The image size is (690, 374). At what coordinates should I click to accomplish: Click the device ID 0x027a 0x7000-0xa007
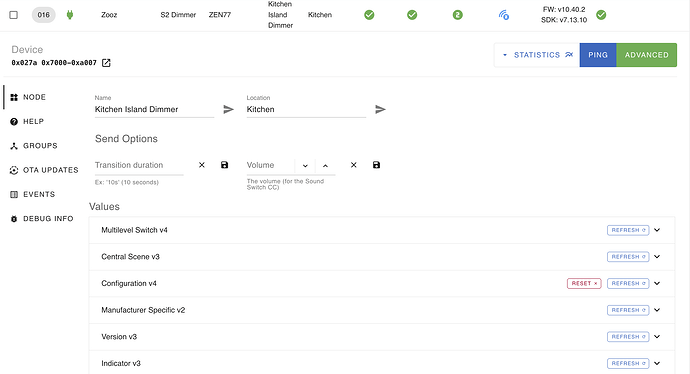pos(54,63)
